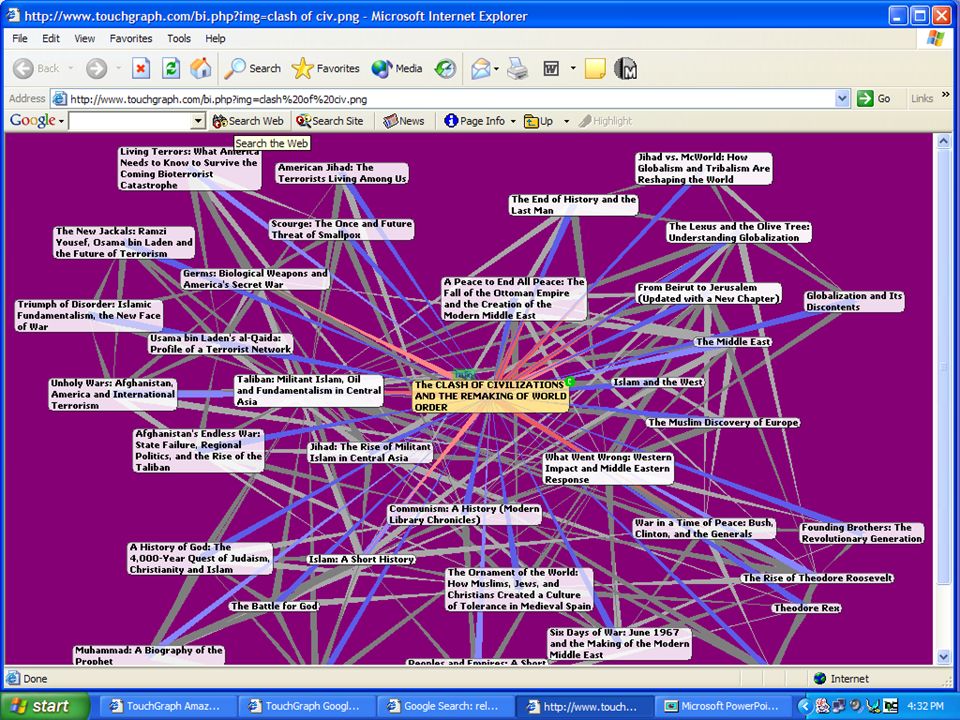The height and width of the screenshot is (720, 960).
Task: Click the Google toolbar search field
Action: click(x=130, y=121)
